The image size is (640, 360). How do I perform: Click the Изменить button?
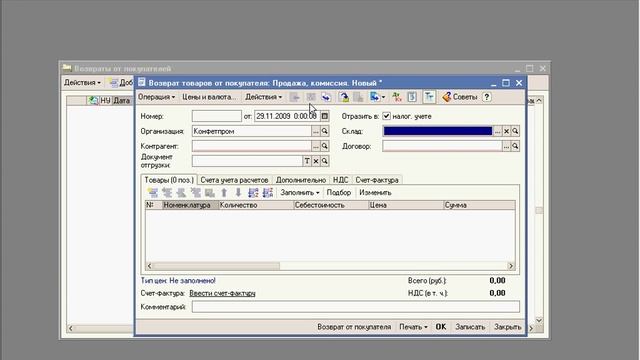click(375, 193)
